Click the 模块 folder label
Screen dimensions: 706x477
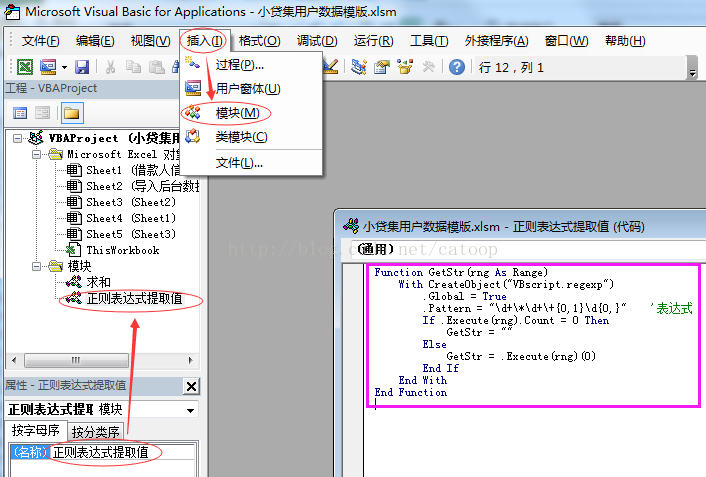(x=79, y=266)
